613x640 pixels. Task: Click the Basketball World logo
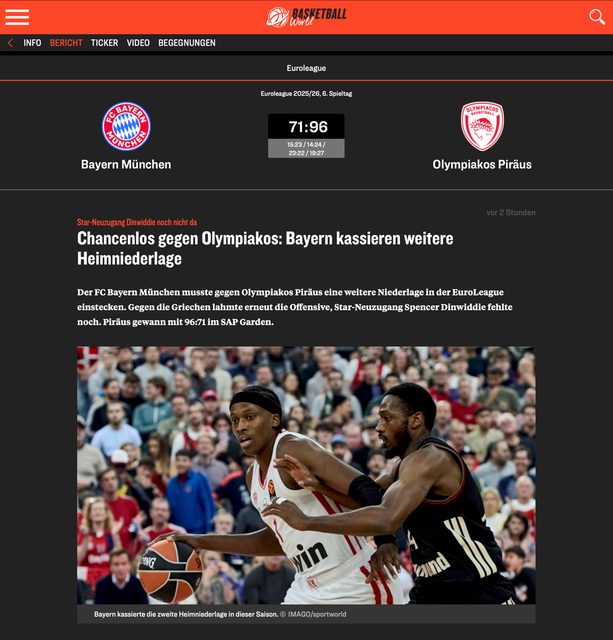click(306, 17)
